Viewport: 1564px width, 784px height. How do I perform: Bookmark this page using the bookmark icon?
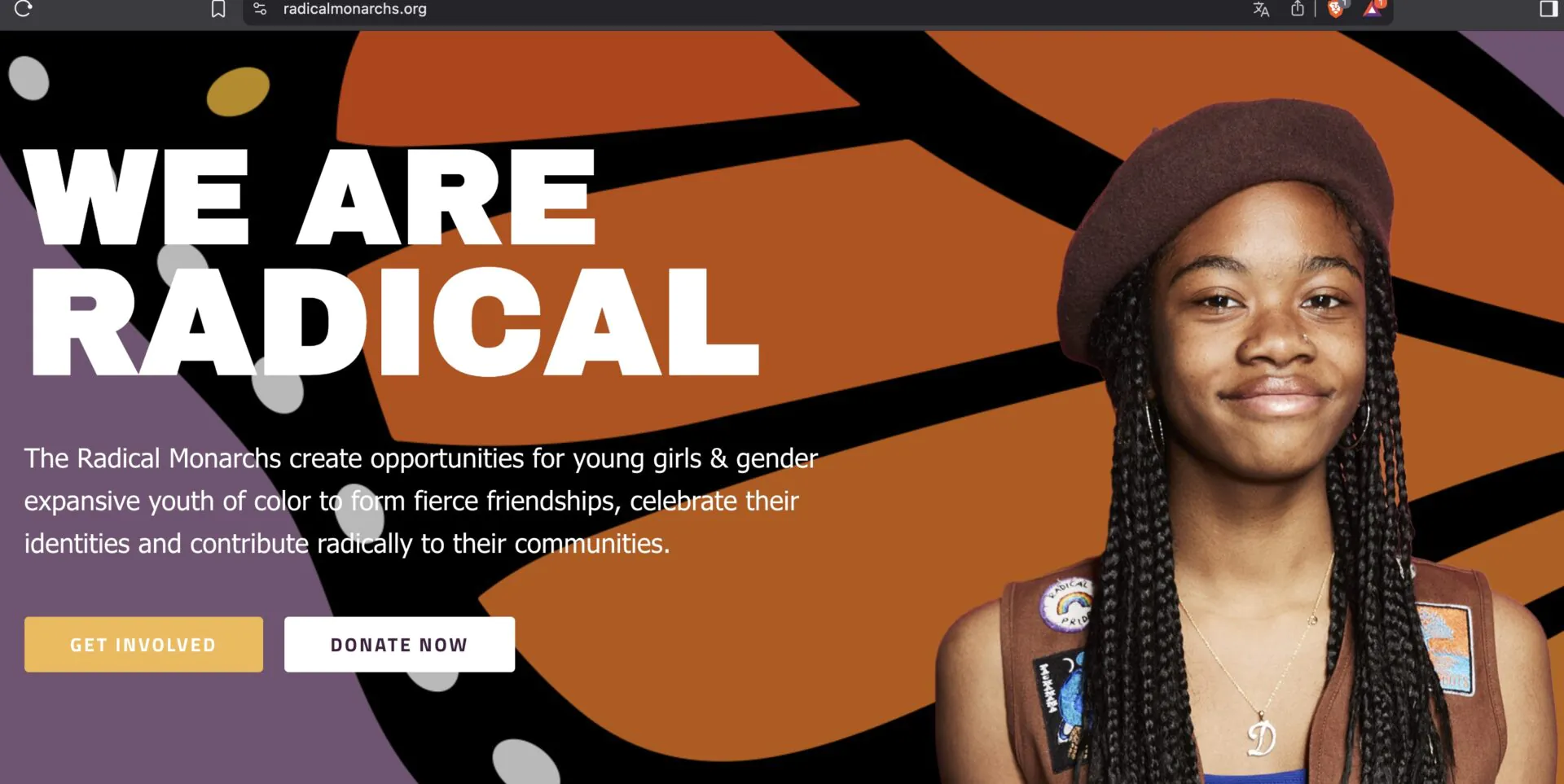(x=218, y=9)
